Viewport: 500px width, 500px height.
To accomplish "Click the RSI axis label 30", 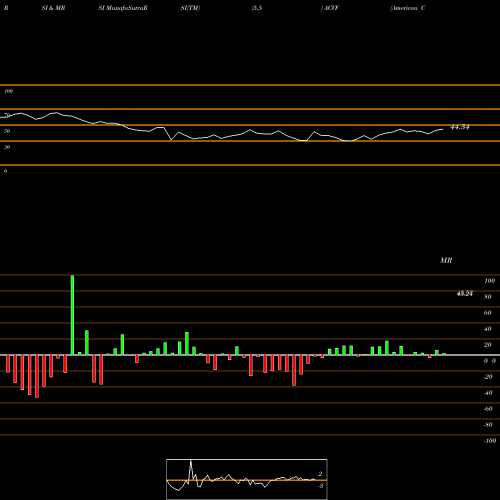I will coord(7,147).
